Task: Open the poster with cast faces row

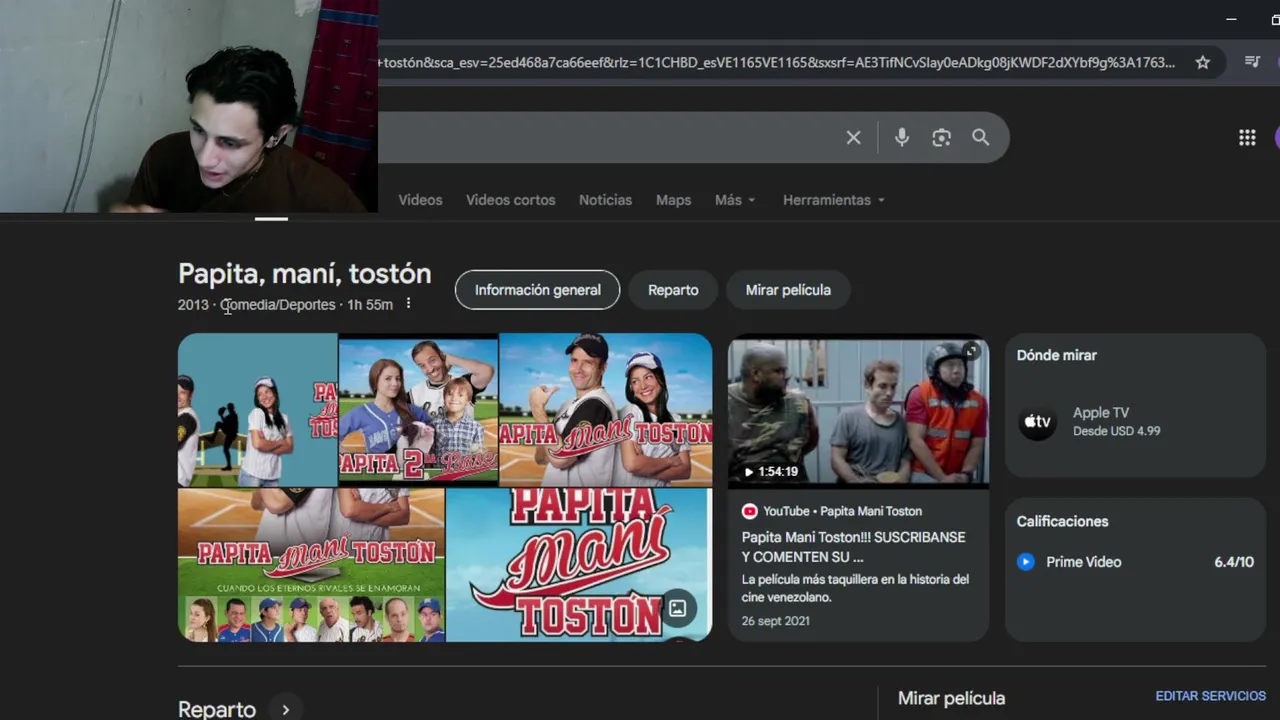Action: click(x=311, y=565)
